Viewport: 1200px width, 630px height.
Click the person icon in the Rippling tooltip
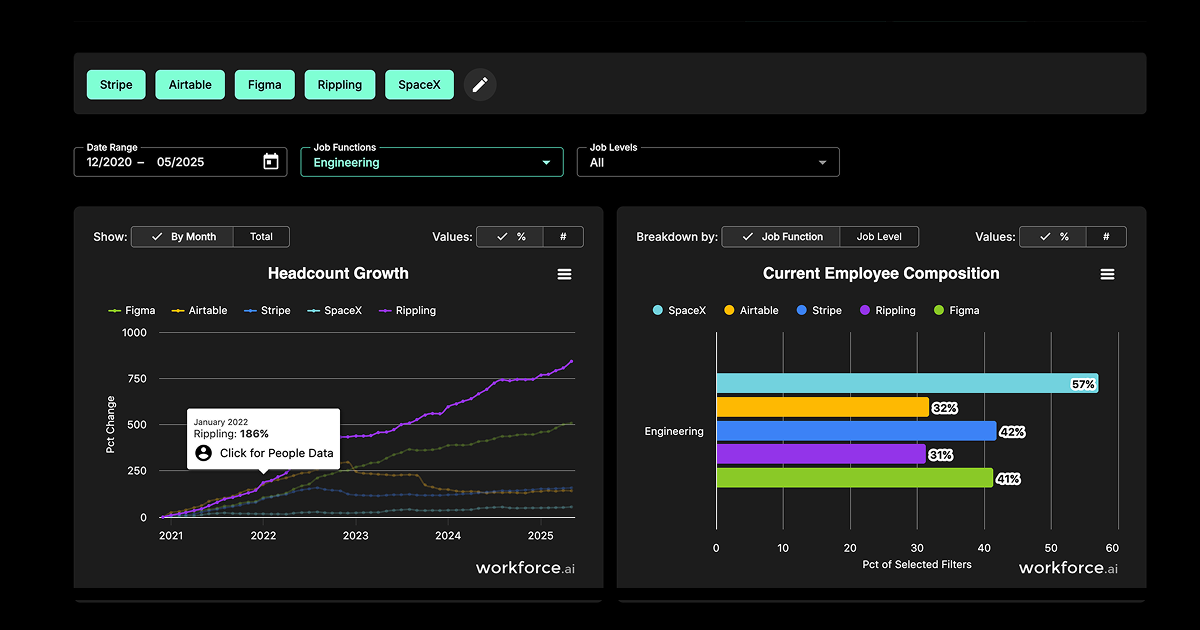(x=203, y=453)
